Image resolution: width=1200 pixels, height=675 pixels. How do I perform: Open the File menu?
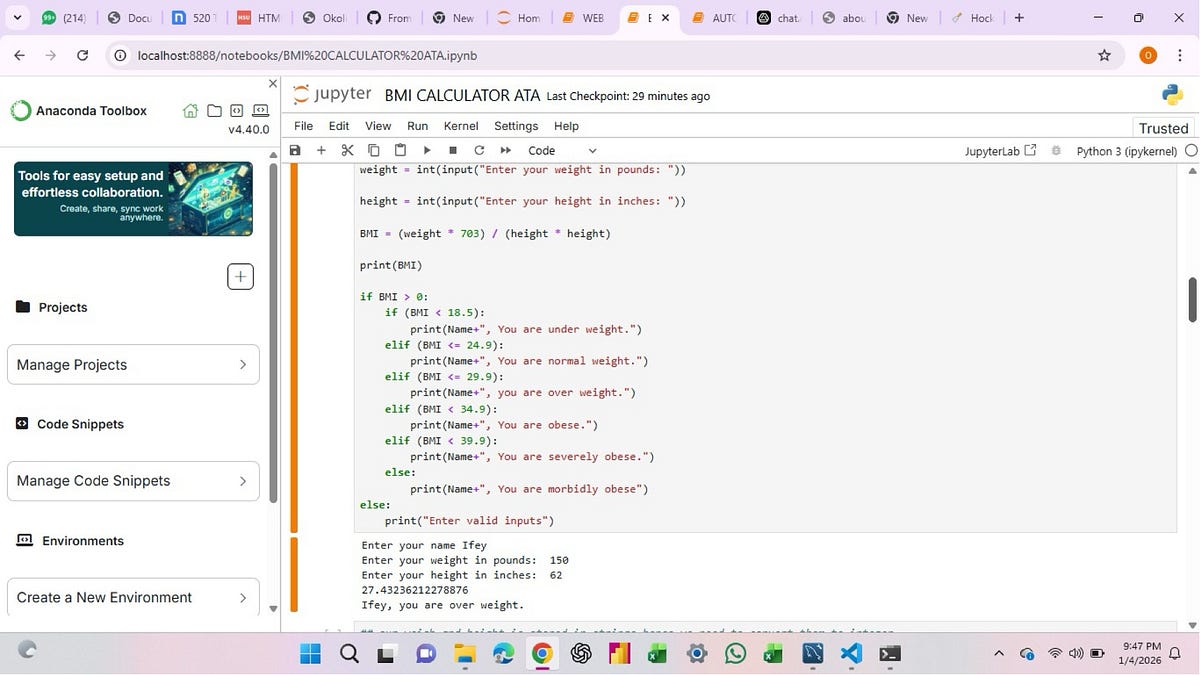303,126
